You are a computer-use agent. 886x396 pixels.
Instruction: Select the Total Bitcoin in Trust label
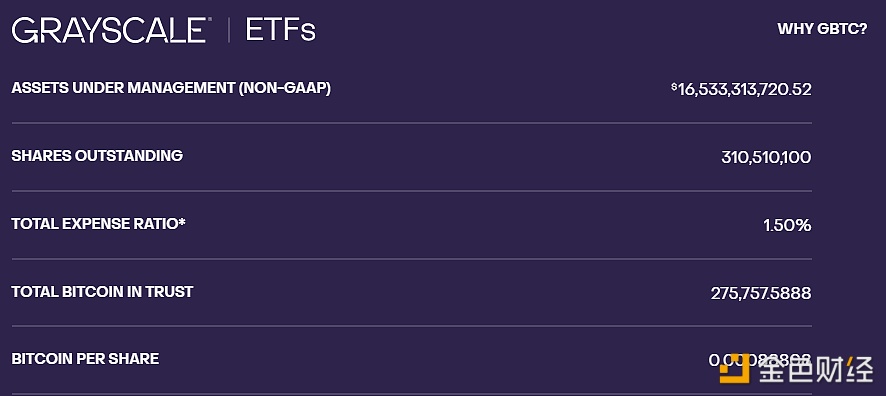coord(102,291)
